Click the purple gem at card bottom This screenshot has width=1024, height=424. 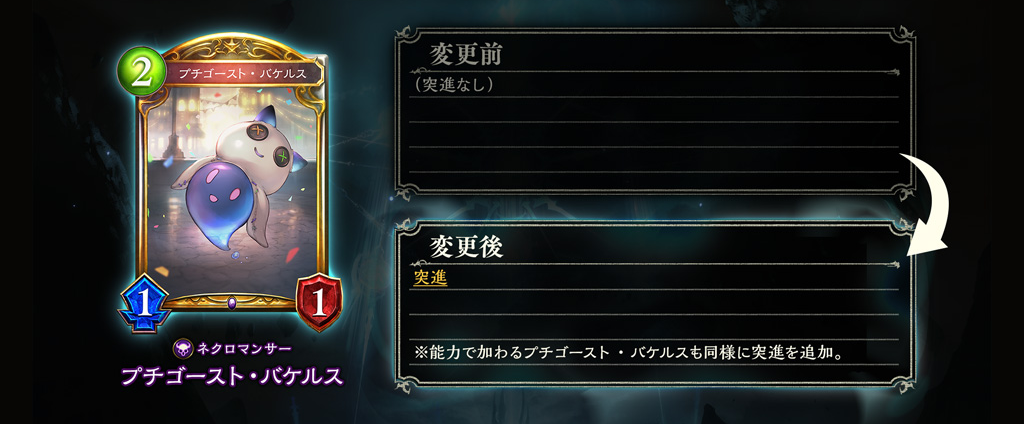click(x=232, y=302)
